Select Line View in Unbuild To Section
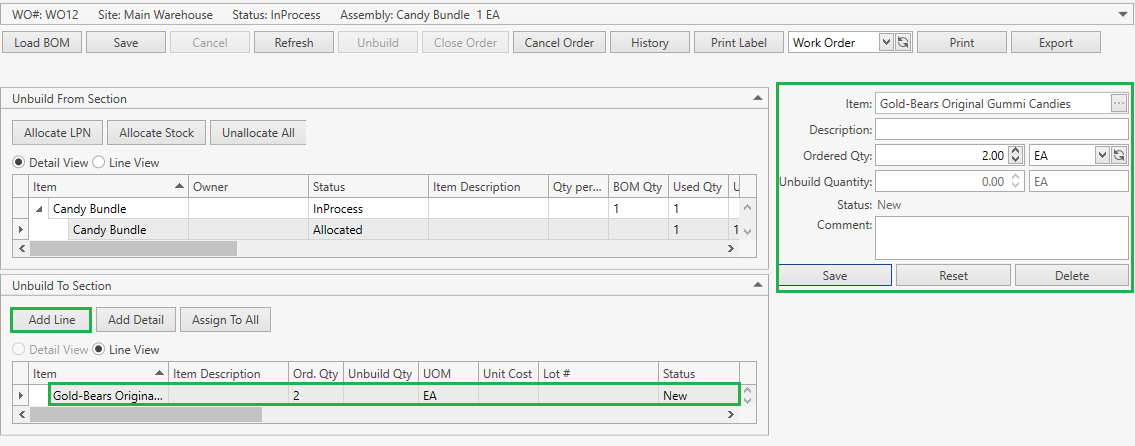1135x446 pixels. click(99, 350)
